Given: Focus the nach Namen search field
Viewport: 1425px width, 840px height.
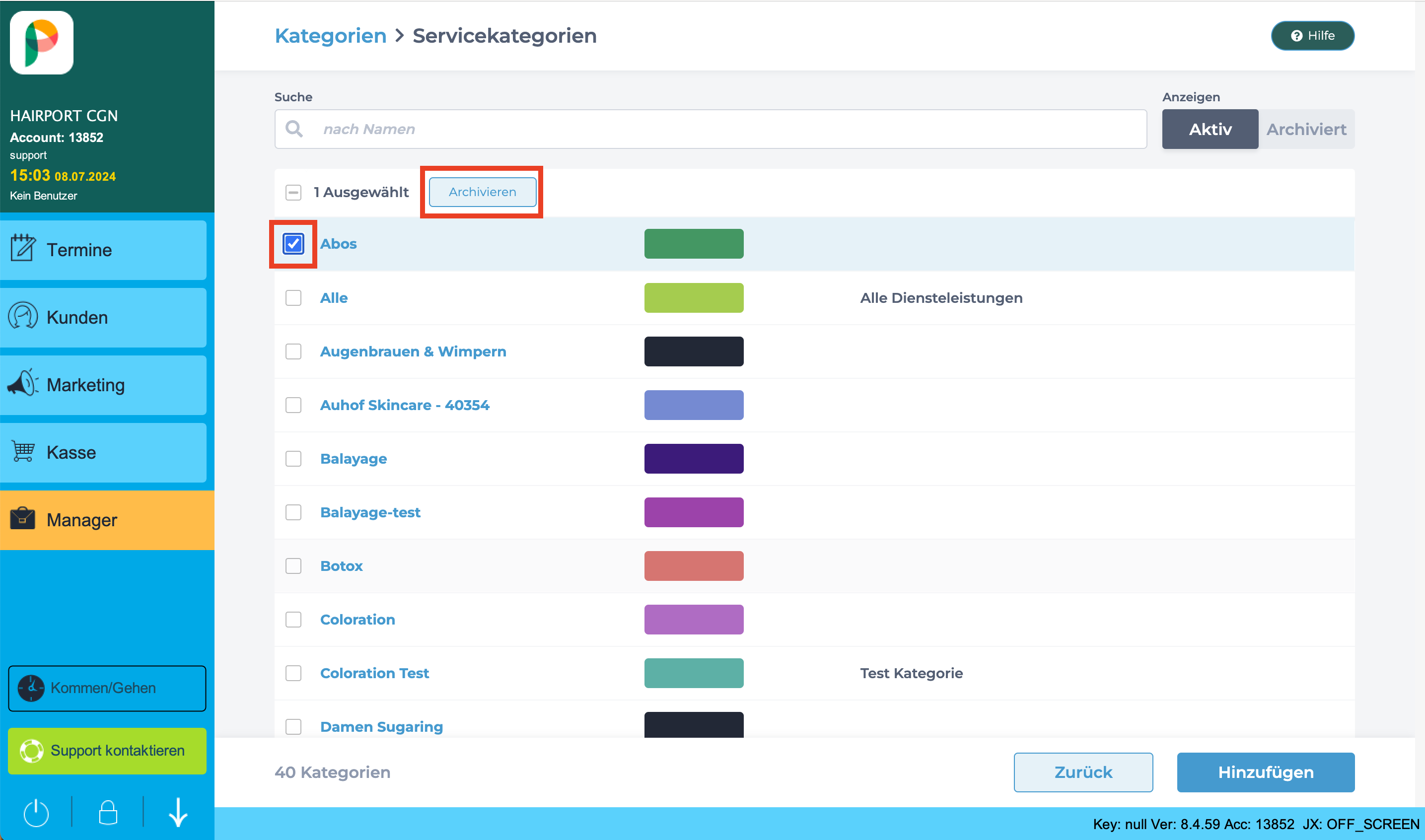Looking at the screenshot, I should [710, 129].
